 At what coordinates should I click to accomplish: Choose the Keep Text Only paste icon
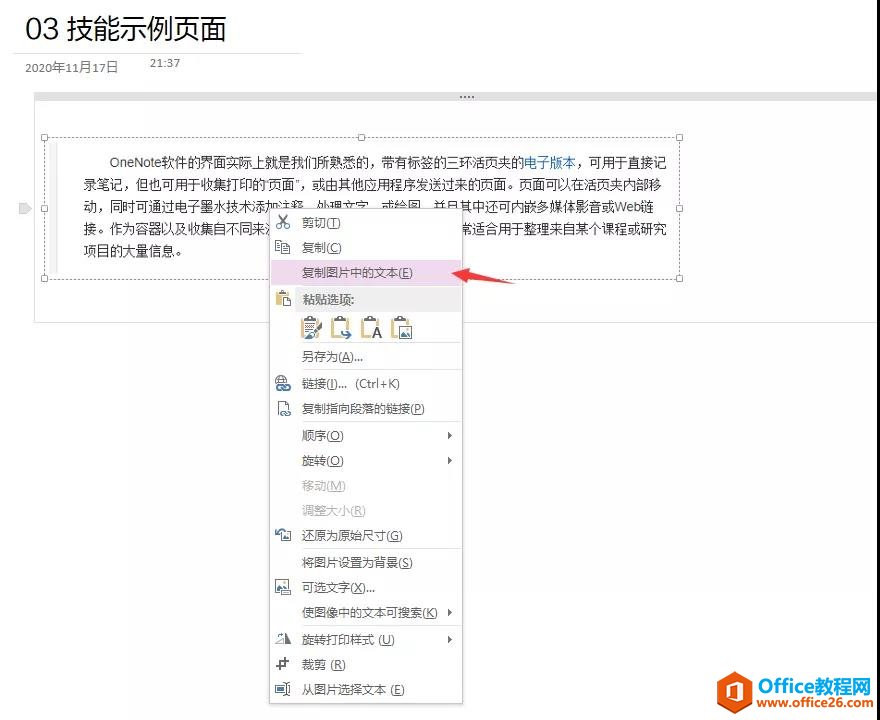[x=371, y=328]
